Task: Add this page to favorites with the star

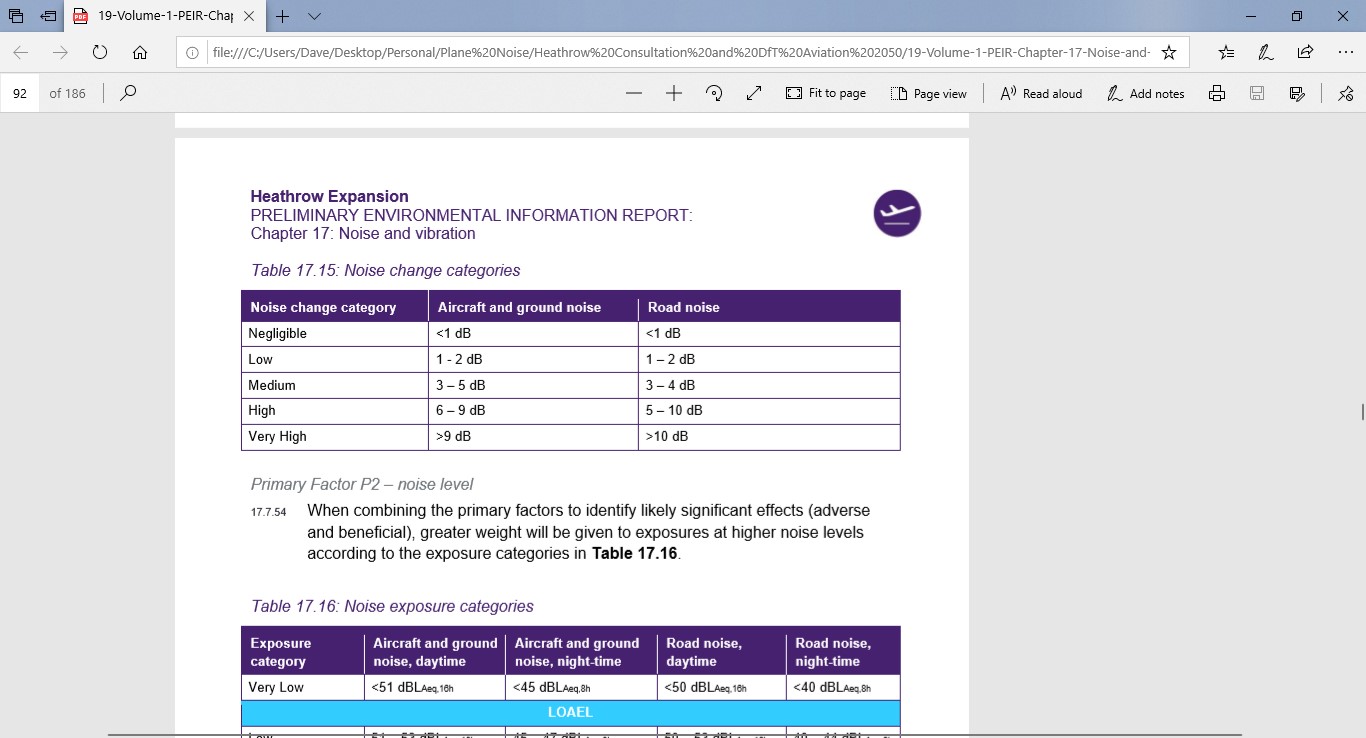Action: (x=1169, y=53)
